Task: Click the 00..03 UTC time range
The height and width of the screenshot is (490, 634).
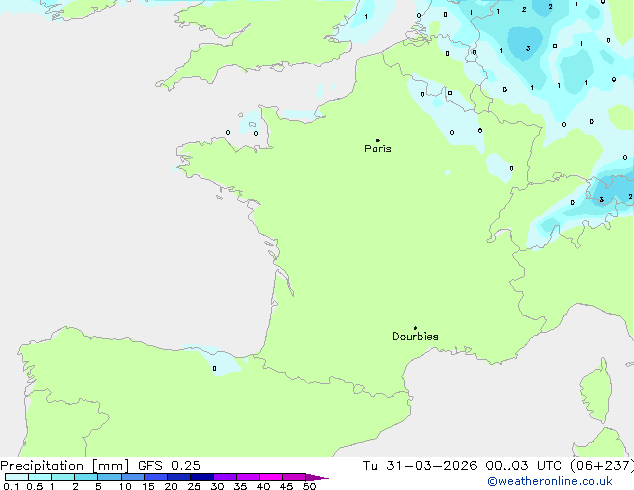Action: (x=524, y=466)
